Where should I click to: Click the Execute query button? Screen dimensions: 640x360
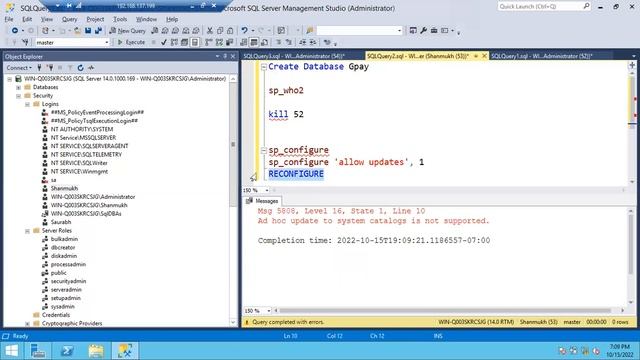click(131, 42)
